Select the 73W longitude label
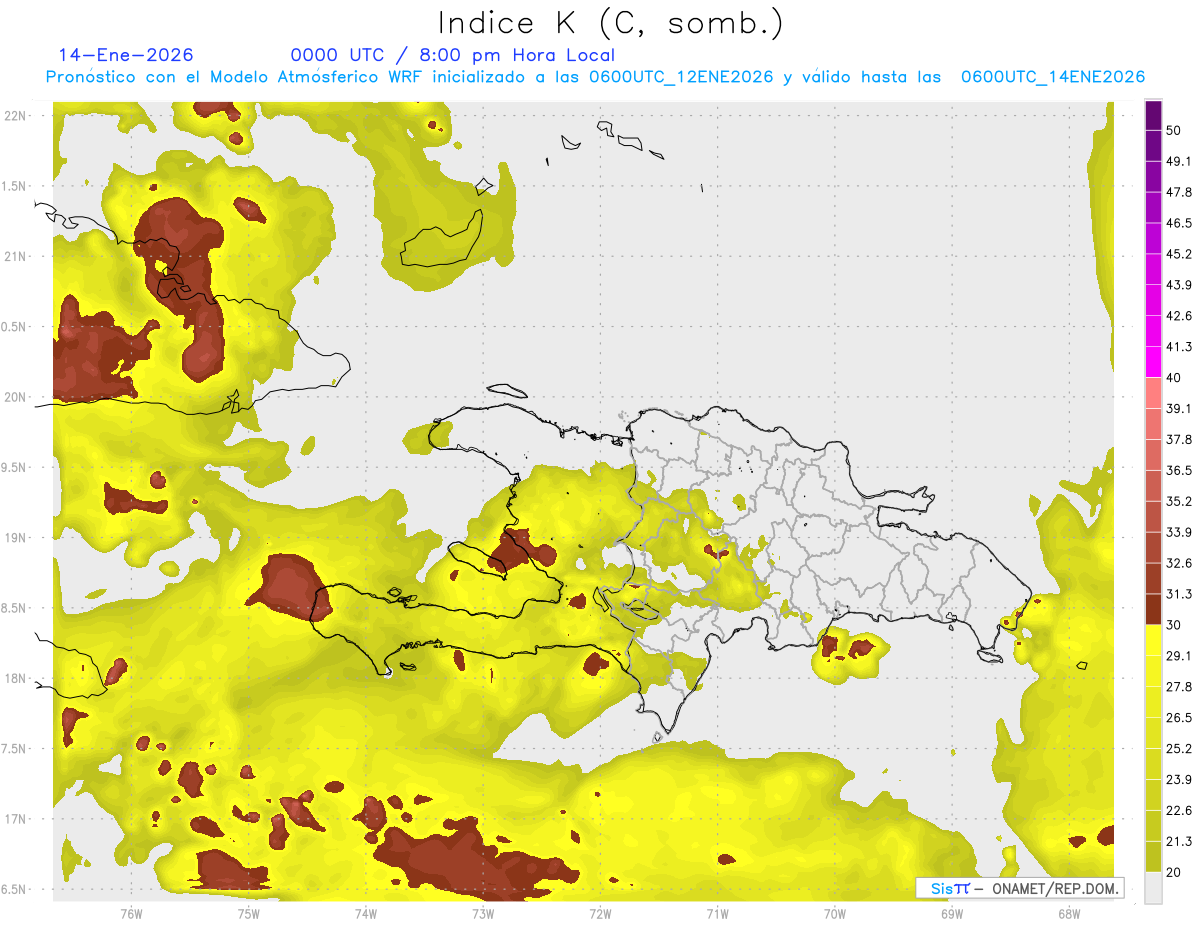The image size is (1200, 927). point(483,913)
